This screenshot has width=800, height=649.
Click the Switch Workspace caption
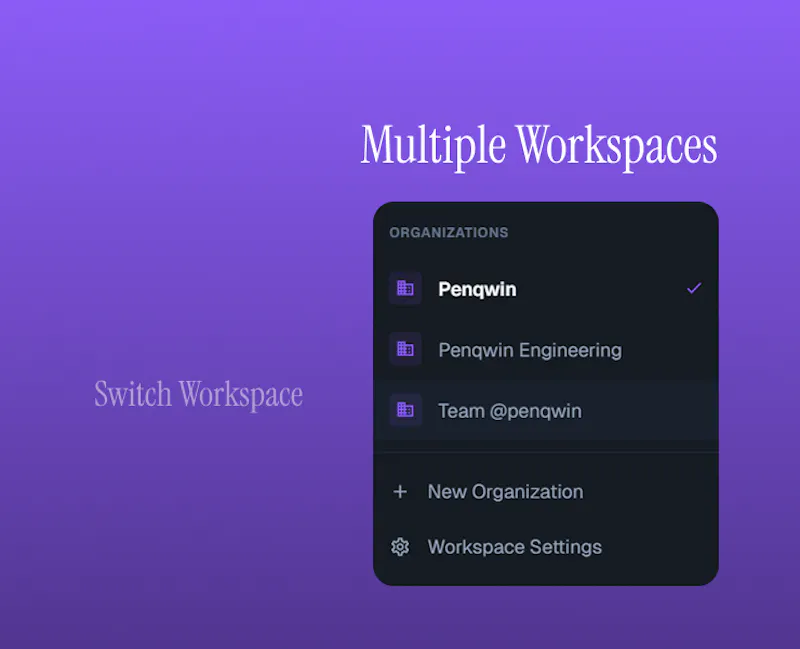(x=198, y=394)
